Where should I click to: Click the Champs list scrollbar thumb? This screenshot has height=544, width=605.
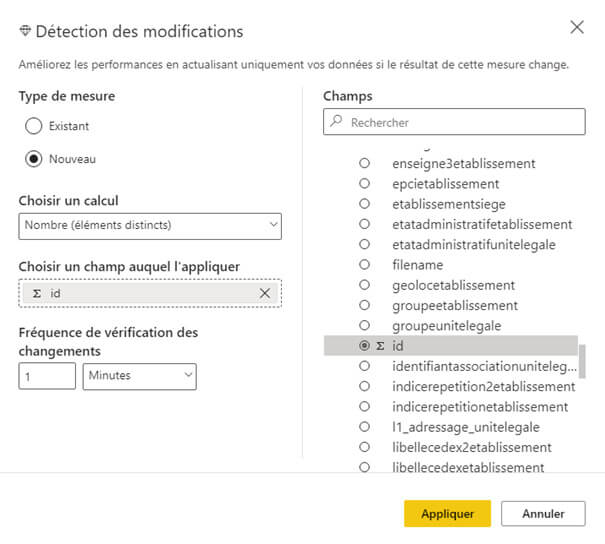[582, 361]
